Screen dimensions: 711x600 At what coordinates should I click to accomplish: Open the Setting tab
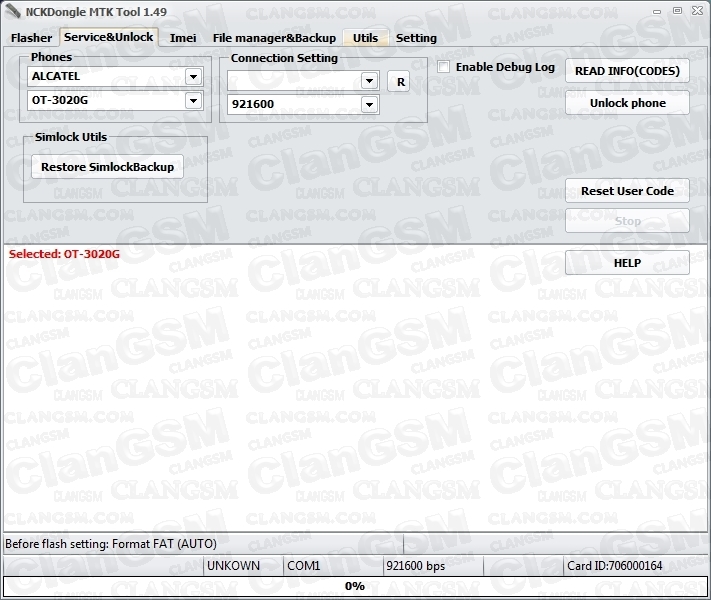click(416, 38)
